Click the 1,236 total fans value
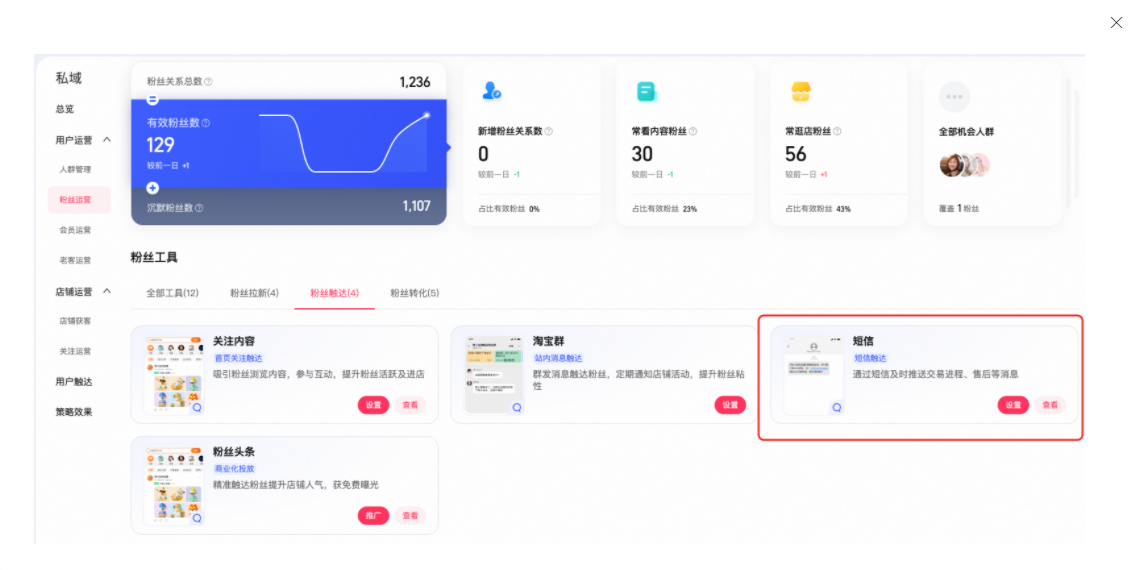The width and height of the screenshot is (1145, 570). click(x=415, y=82)
